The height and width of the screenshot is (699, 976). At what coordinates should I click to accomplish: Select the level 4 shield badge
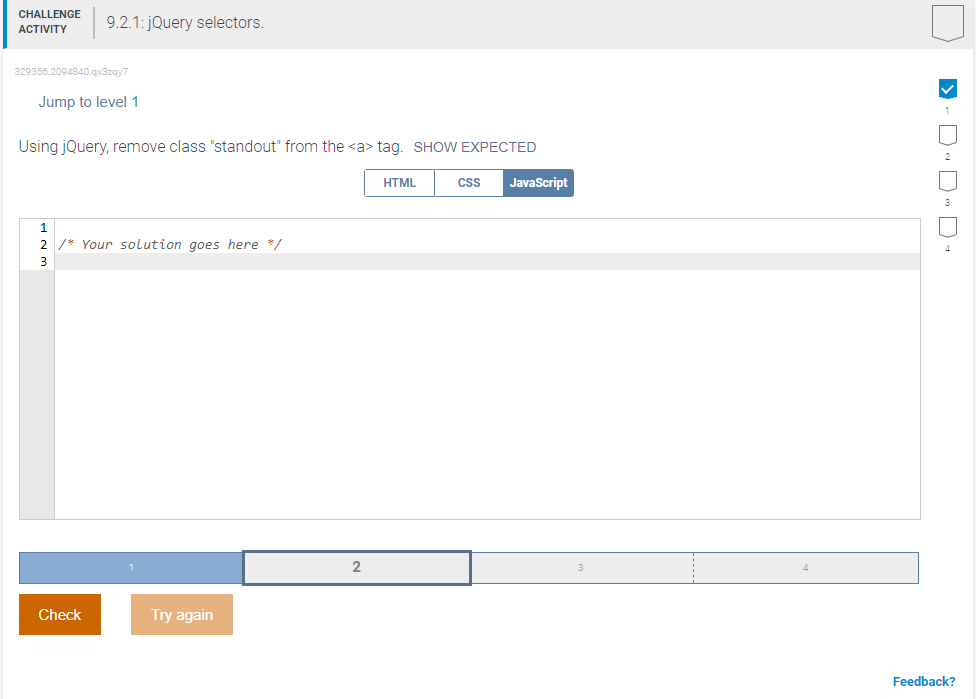[947, 227]
